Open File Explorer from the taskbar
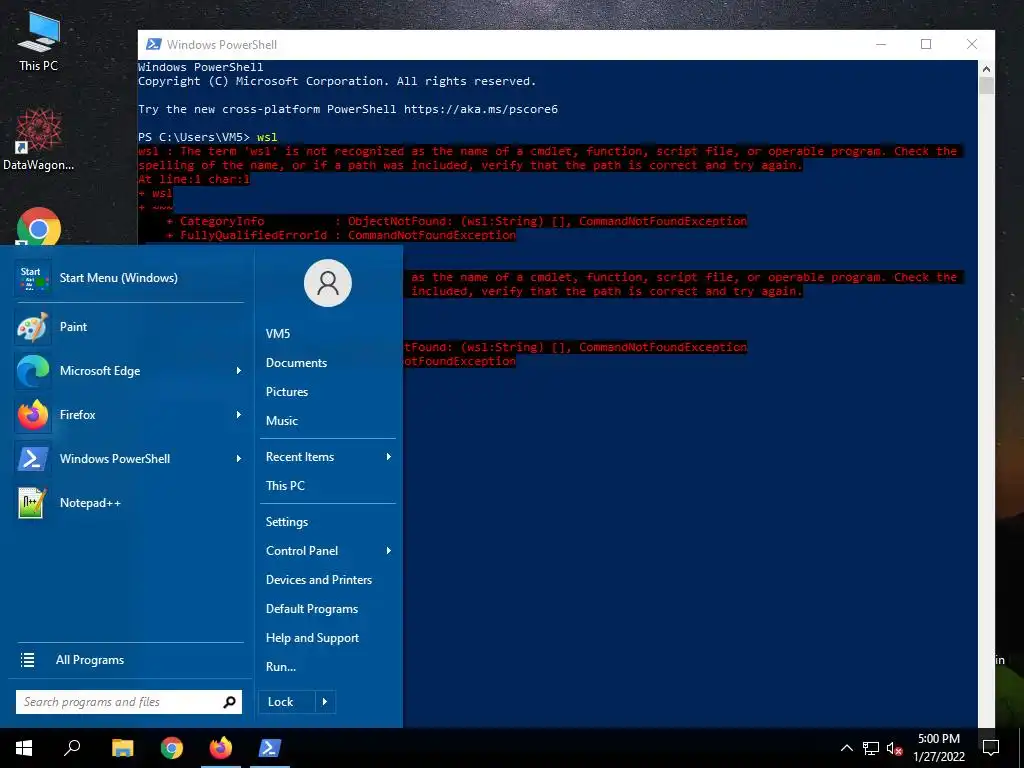1024x768 pixels. tap(122, 748)
